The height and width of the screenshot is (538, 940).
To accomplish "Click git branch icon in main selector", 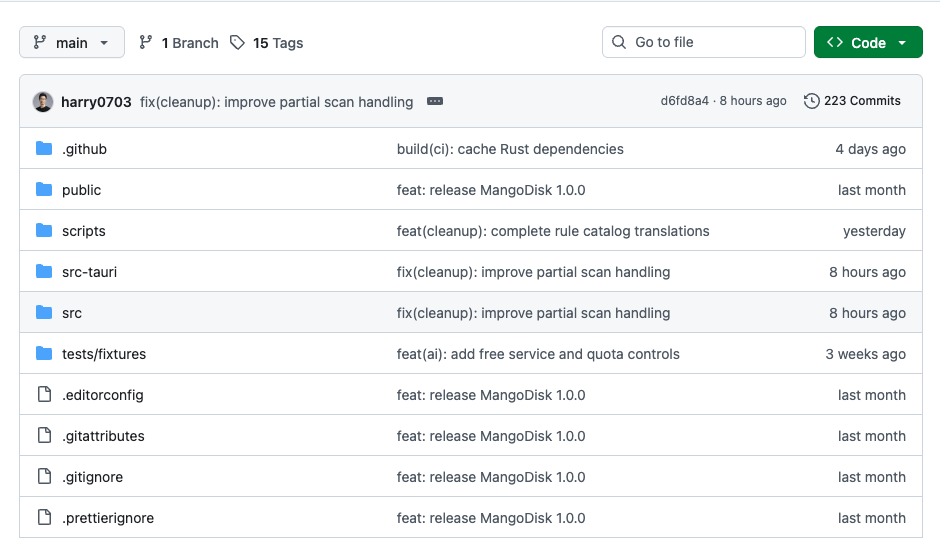I will pos(40,42).
